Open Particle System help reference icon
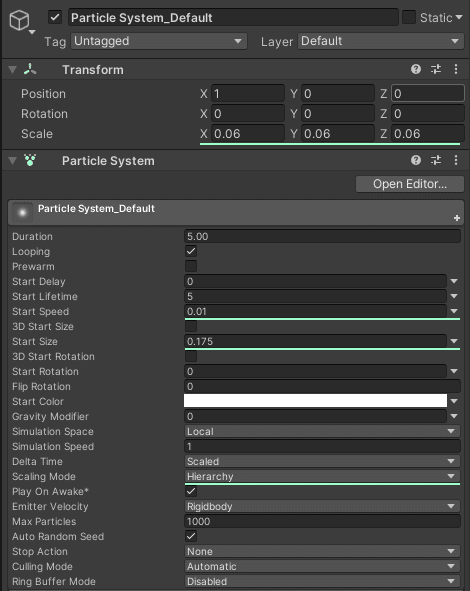This screenshot has height=591, width=470. (416, 160)
